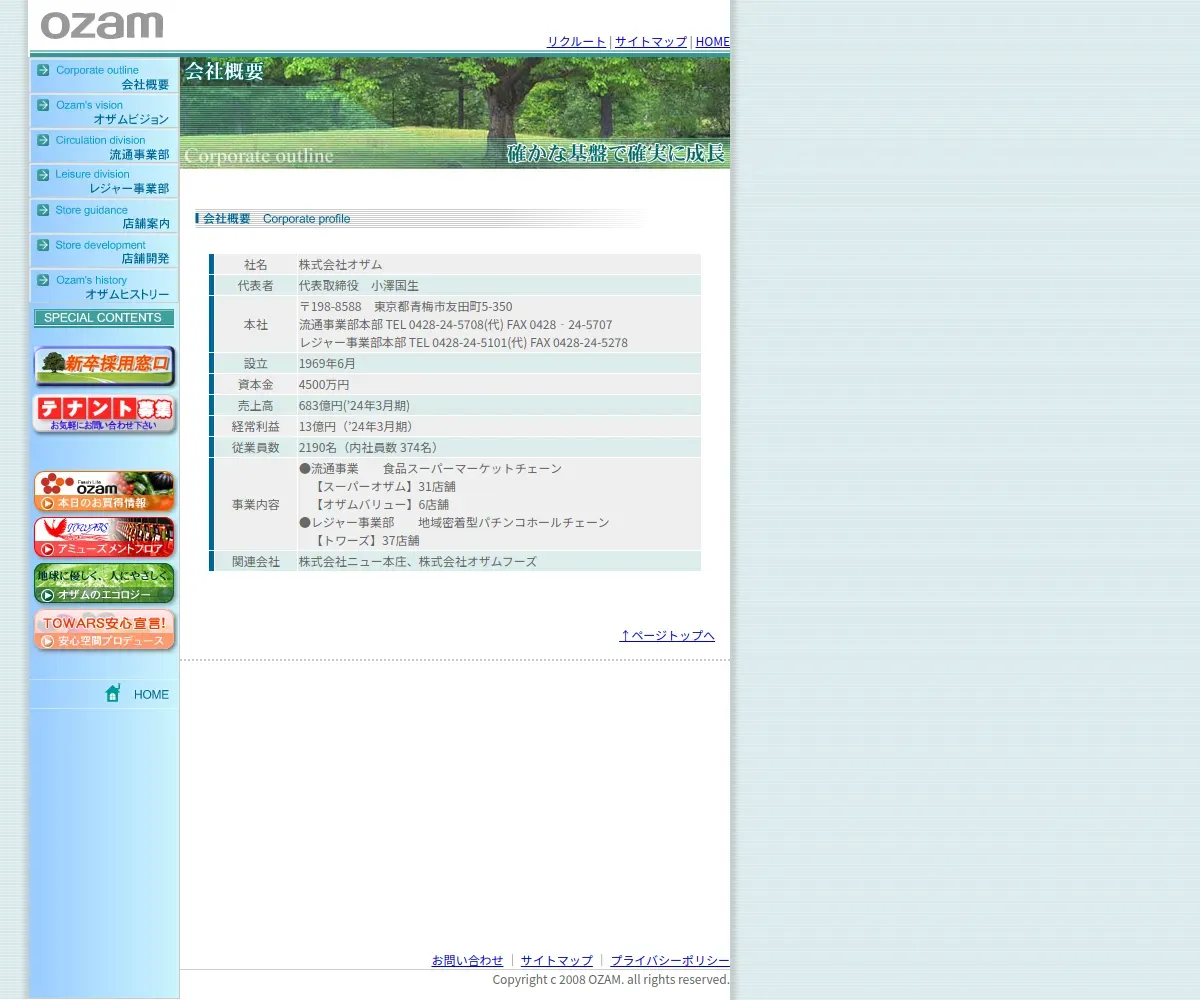Open Ozam's history オザムヒストリー menu item
Screen dimensions: 1200x1000
pyautogui.click(x=104, y=286)
